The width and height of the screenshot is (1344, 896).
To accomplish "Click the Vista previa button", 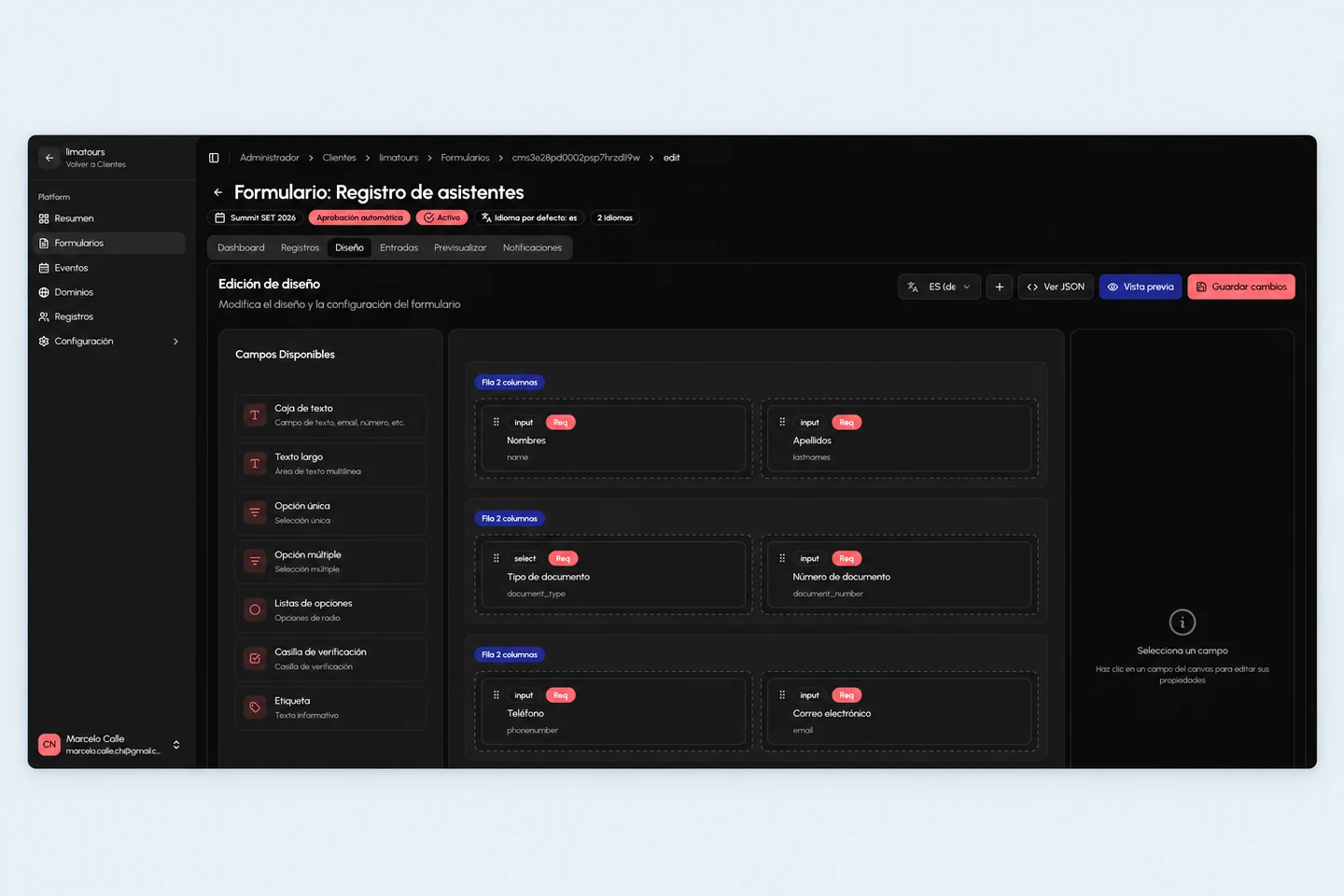I will click(1141, 287).
